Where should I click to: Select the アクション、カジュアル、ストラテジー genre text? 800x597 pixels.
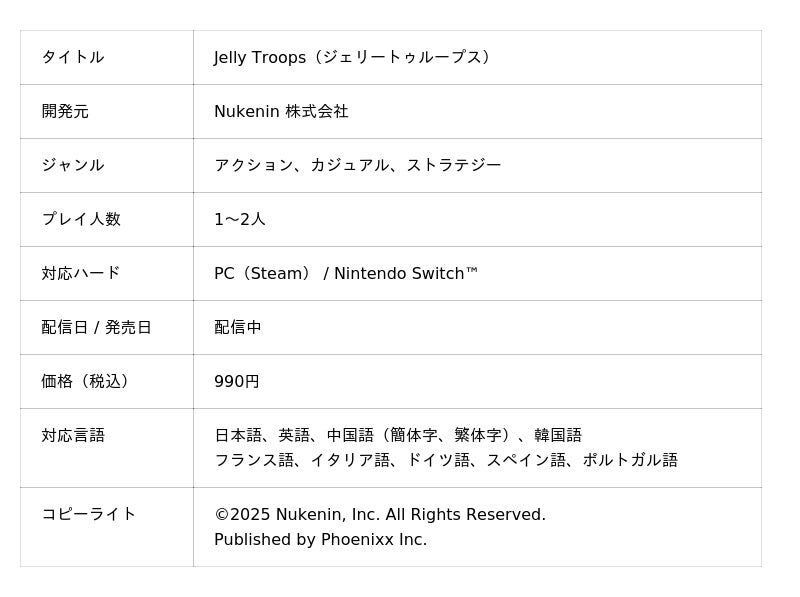pos(357,165)
